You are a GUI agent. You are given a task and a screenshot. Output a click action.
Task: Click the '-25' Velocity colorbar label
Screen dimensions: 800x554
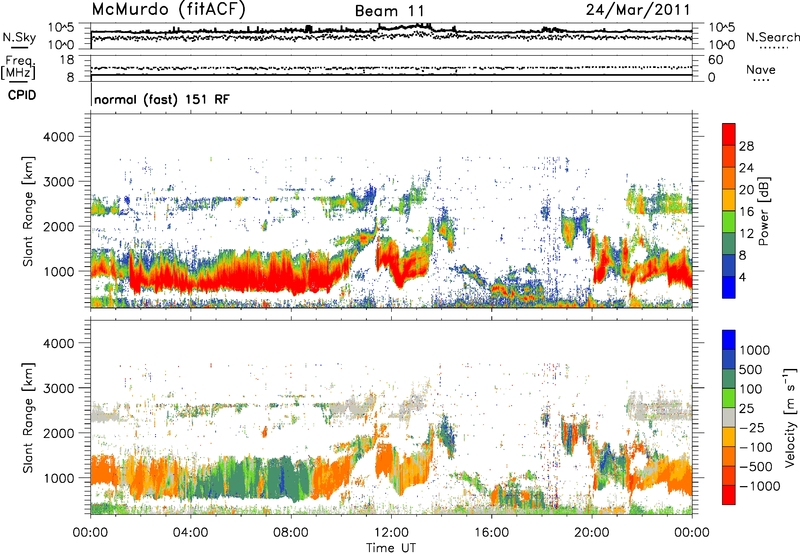(752, 427)
